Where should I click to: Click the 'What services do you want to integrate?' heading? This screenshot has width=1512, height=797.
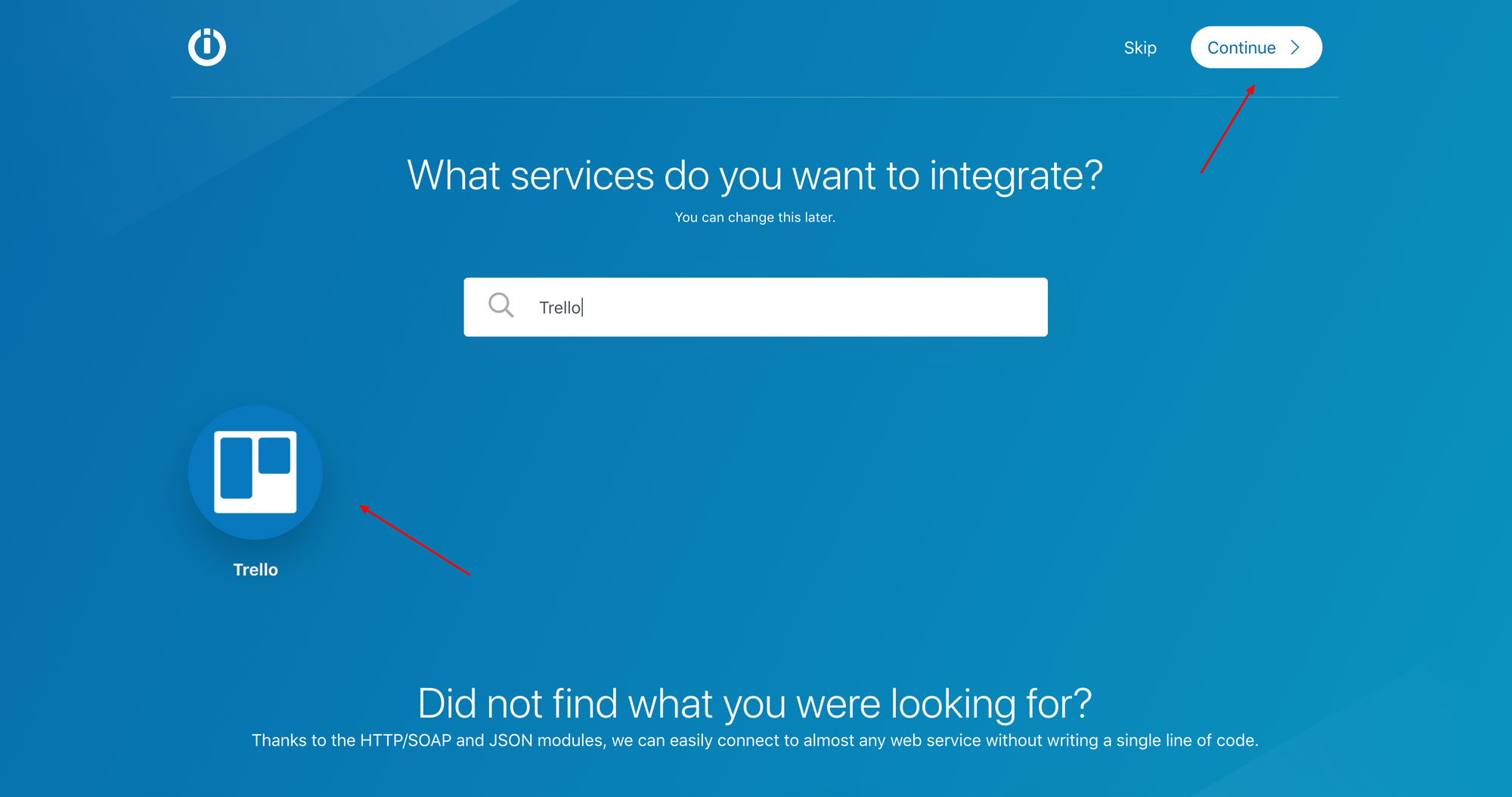[755, 175]
